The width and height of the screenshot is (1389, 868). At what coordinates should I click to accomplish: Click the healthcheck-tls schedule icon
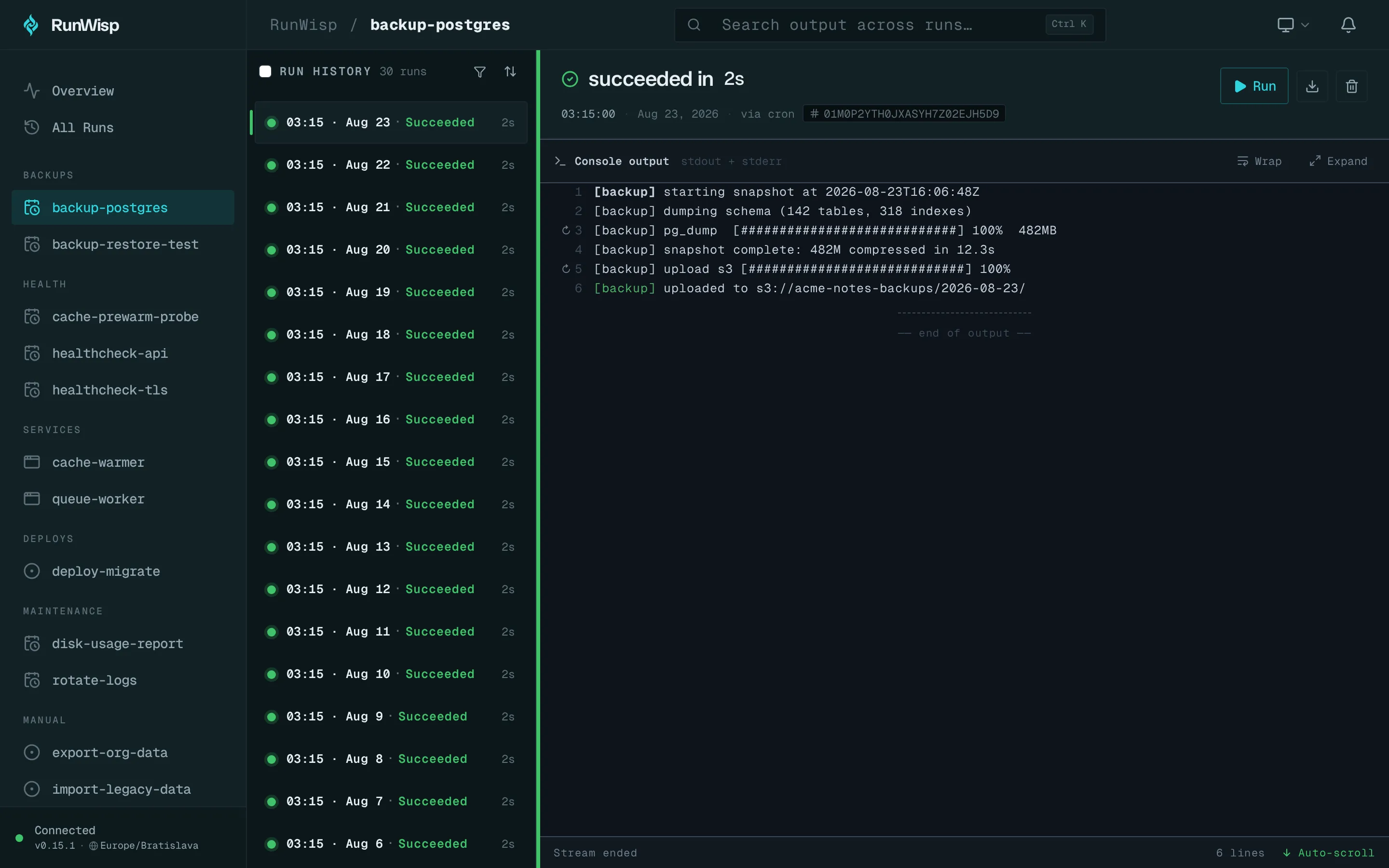[x=31, y=390]
